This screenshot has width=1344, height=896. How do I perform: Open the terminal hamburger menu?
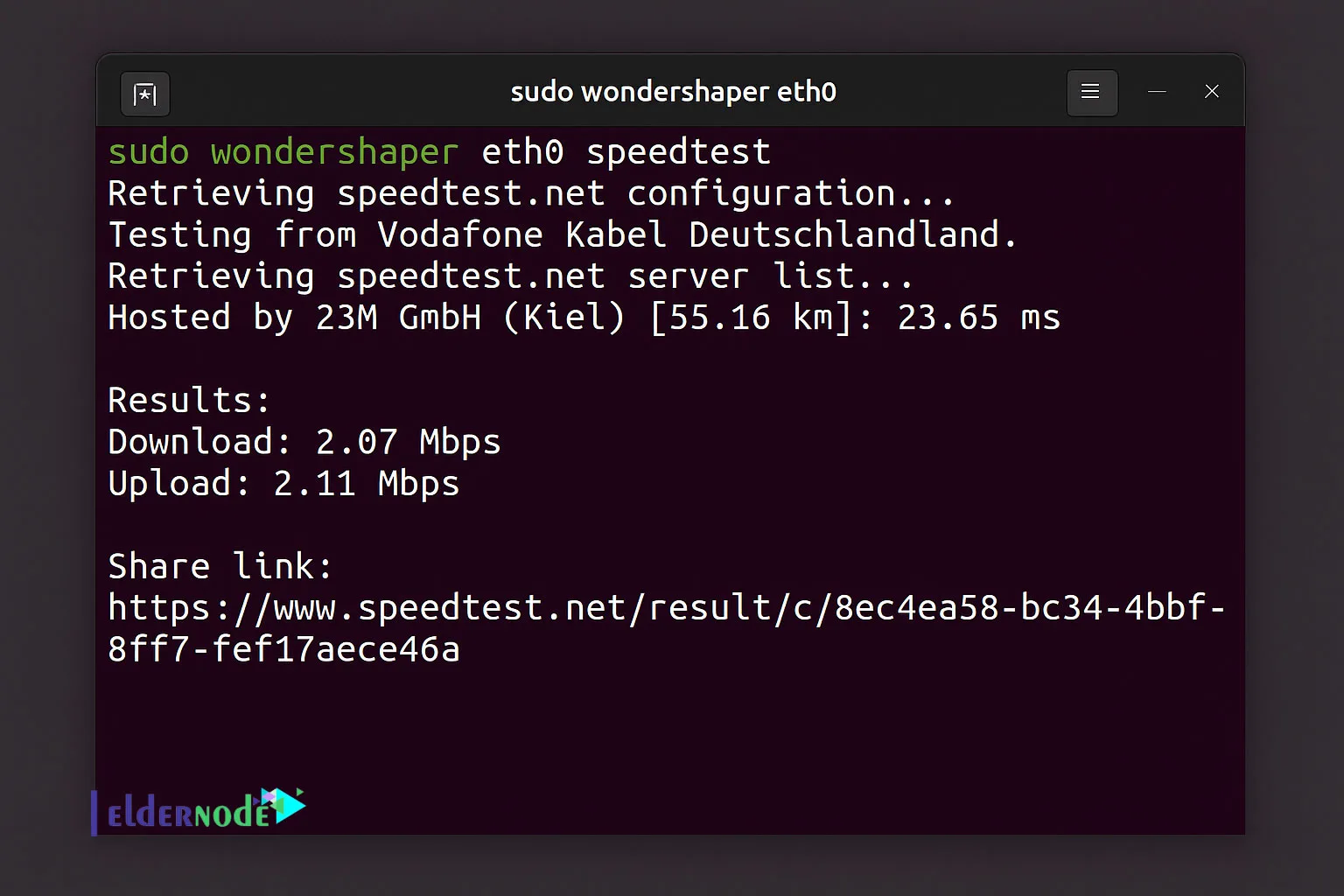pyautogui.click(x=1091, y=92)
